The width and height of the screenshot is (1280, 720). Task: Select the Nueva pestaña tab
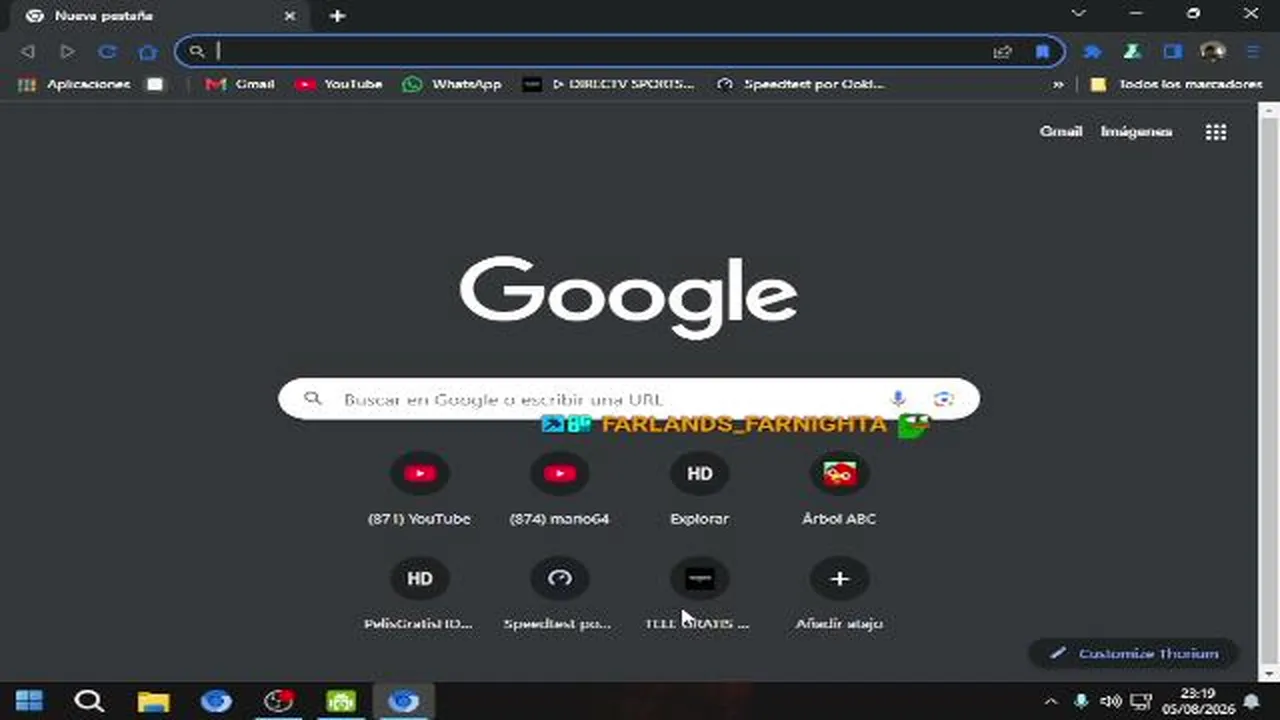point(160,16)
